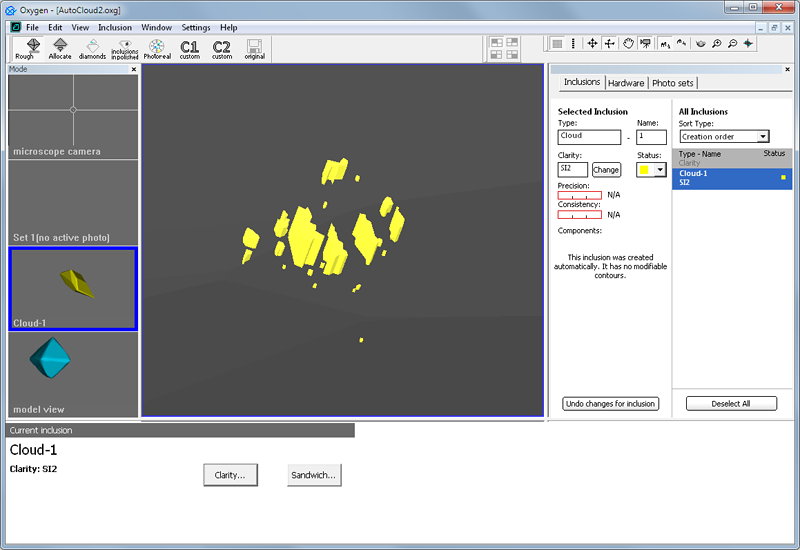800x550 pixels.
Task: Expand the Status color dropdown
Action: (x=659, y=170)
